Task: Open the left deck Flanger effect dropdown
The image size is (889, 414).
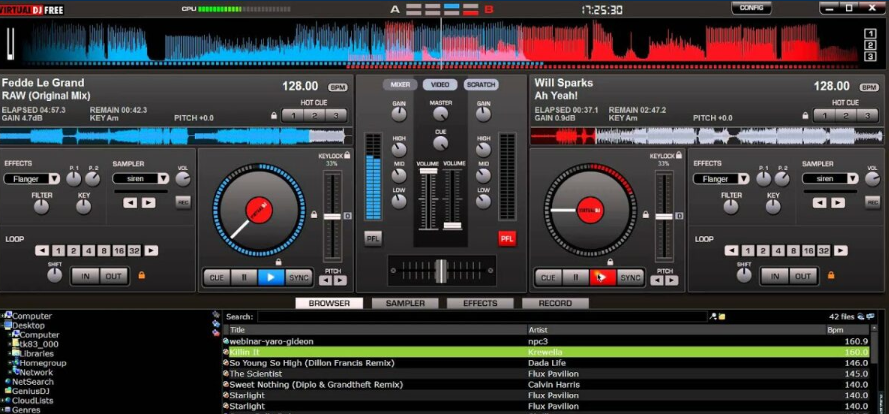Action: 32,179
